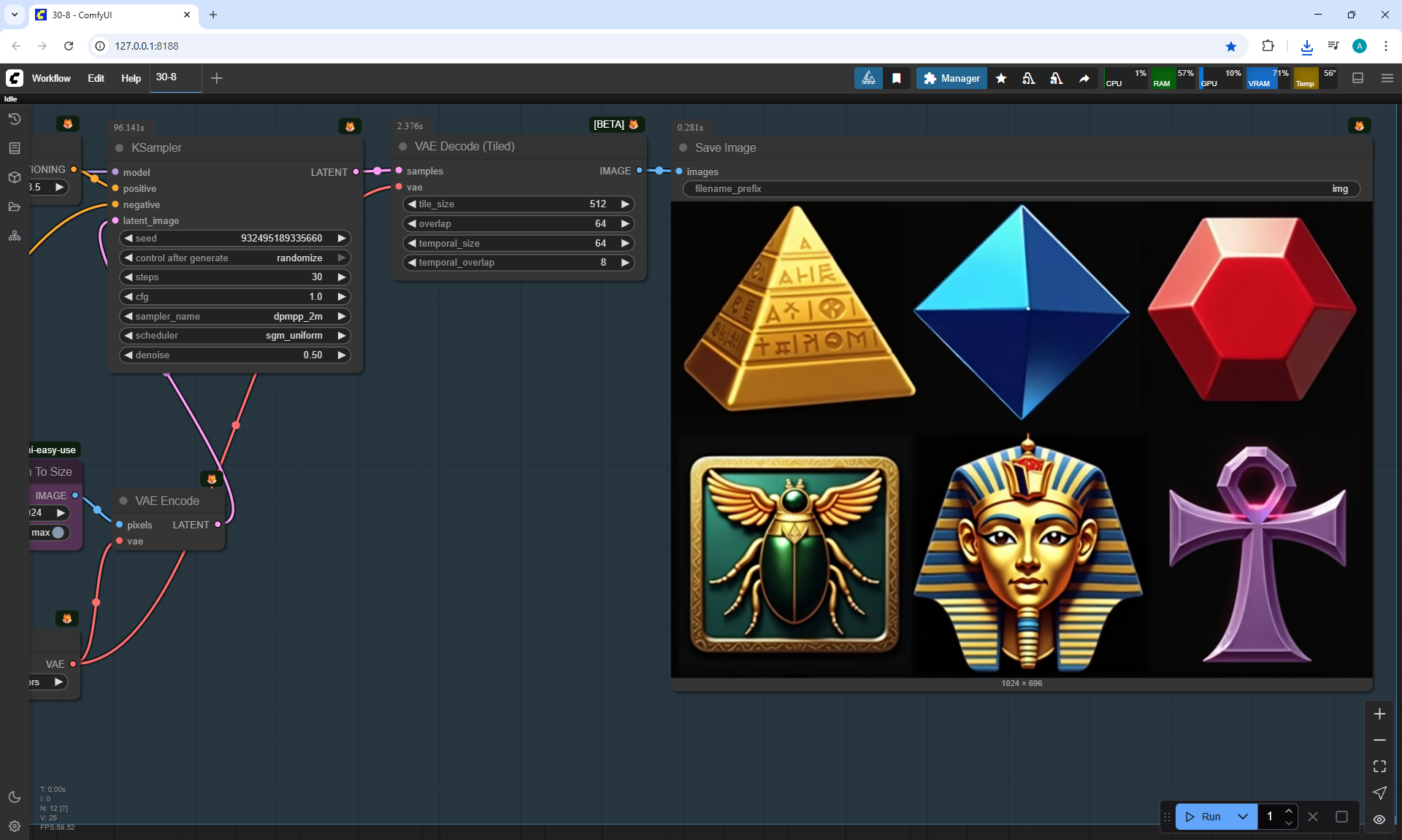Click the star favorites icon beside Manager
Image resolution: width=1402 pixels, height=840 pixels.
click(x=1001, y=78)
